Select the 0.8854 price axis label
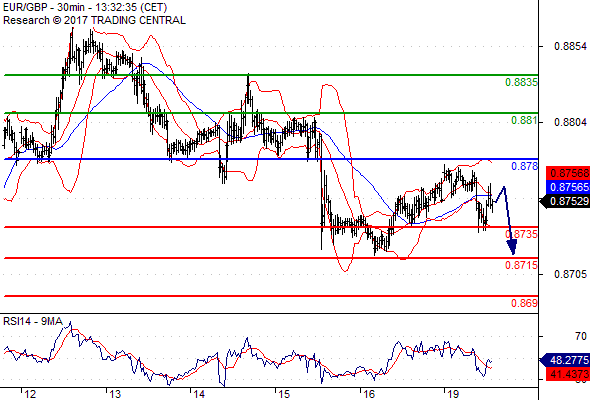This screenshot has width=590, height=400. click(570, 46)
